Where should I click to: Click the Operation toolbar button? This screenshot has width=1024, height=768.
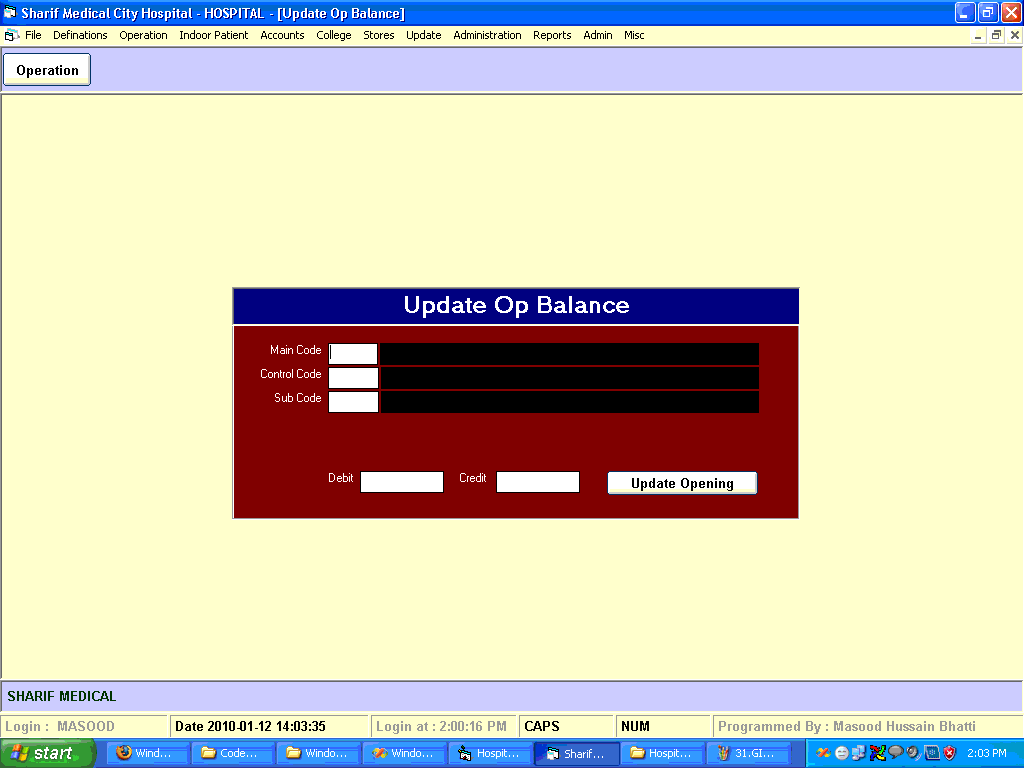pyautogui.click(x=47, y=70)
